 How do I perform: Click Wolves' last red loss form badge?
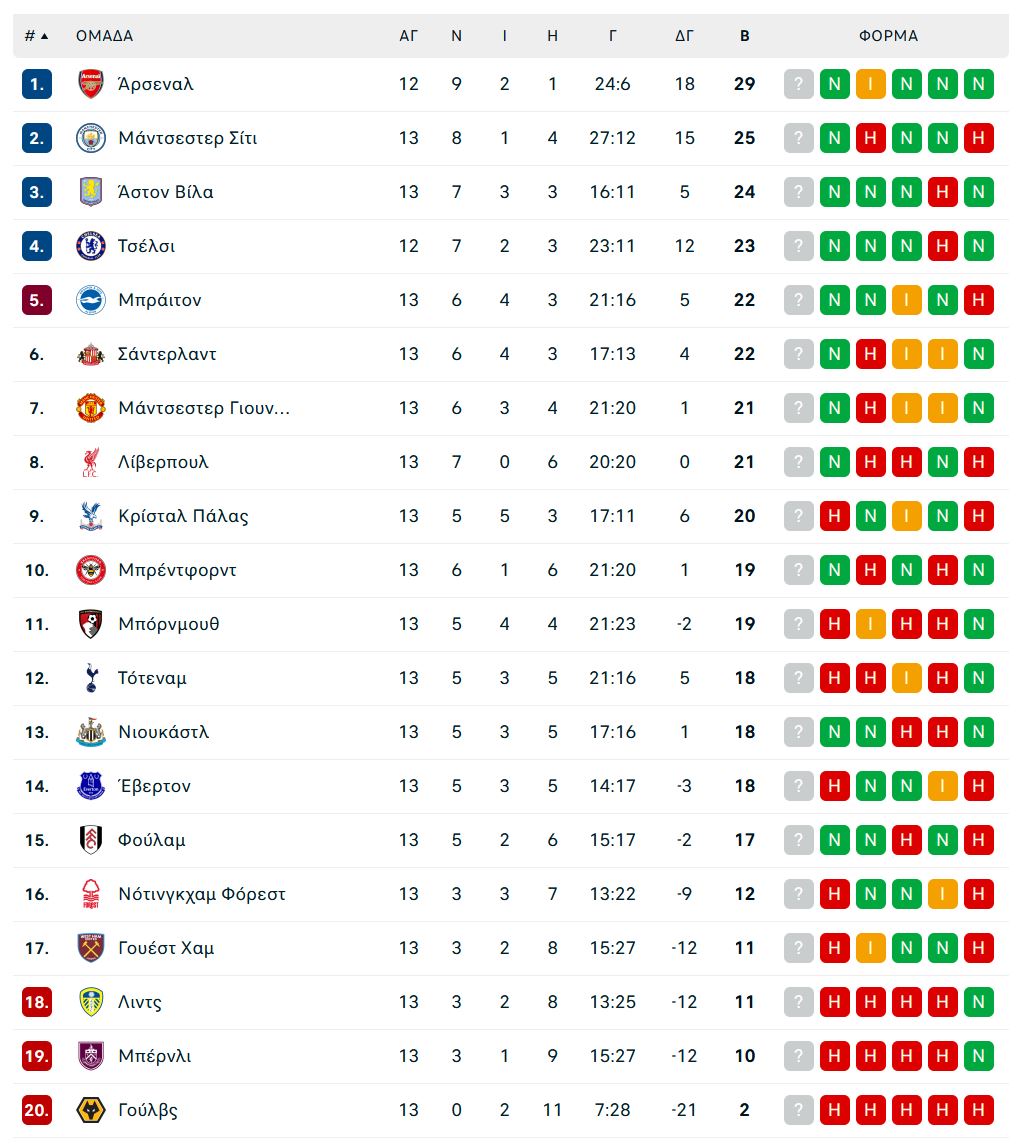(978, 1110)
